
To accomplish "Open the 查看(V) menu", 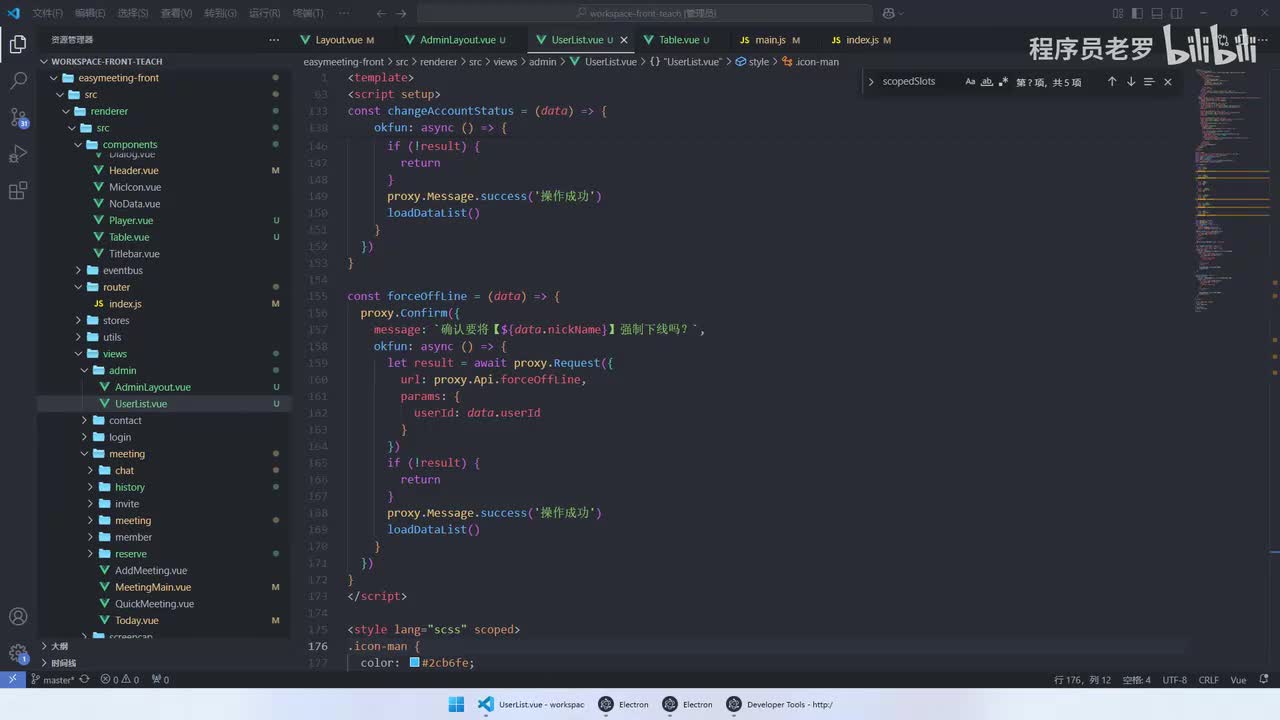I will point(176,13).
